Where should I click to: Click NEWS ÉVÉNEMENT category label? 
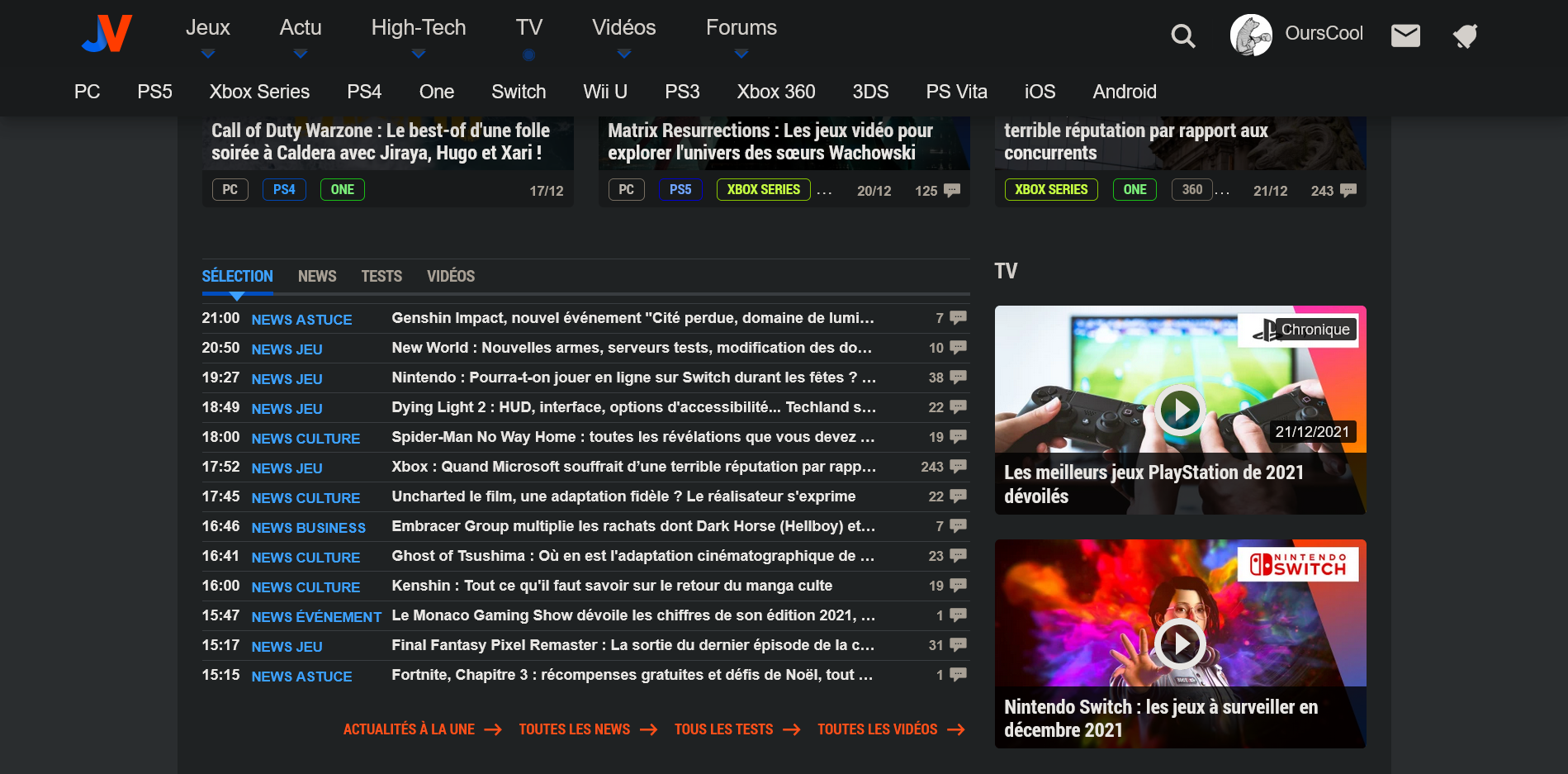click(316, 617)
